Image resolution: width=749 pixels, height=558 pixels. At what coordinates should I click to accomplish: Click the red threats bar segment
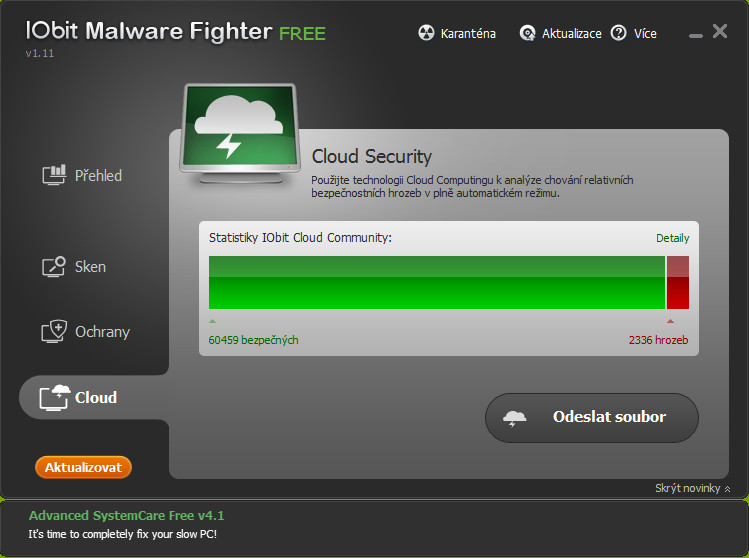[x=678, y=282]
